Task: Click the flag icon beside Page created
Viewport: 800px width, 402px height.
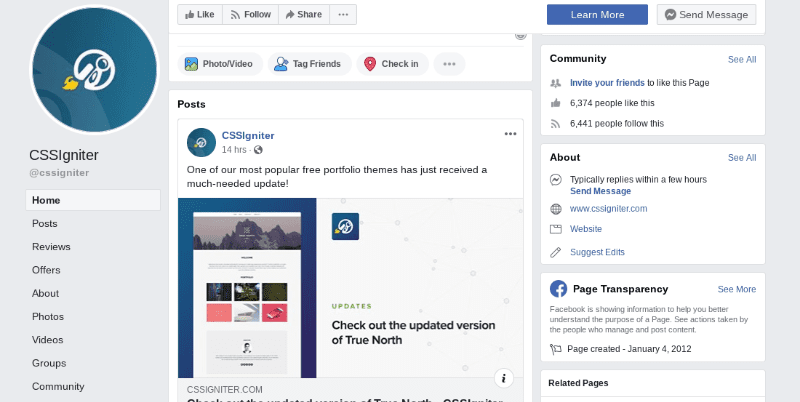Action: click(556, 349)
